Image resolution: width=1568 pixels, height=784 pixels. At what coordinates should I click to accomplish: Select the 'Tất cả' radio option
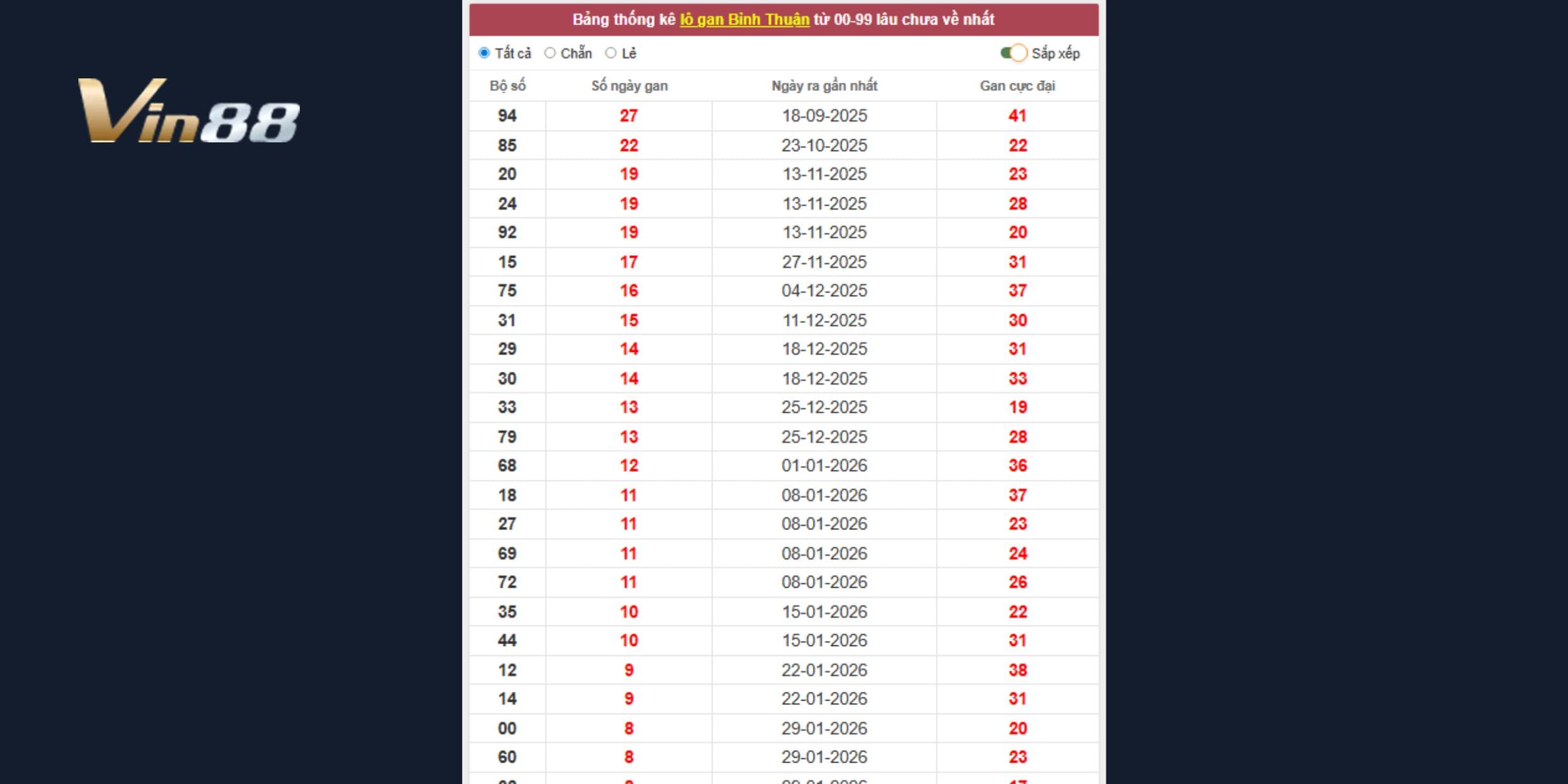[484, 53]
